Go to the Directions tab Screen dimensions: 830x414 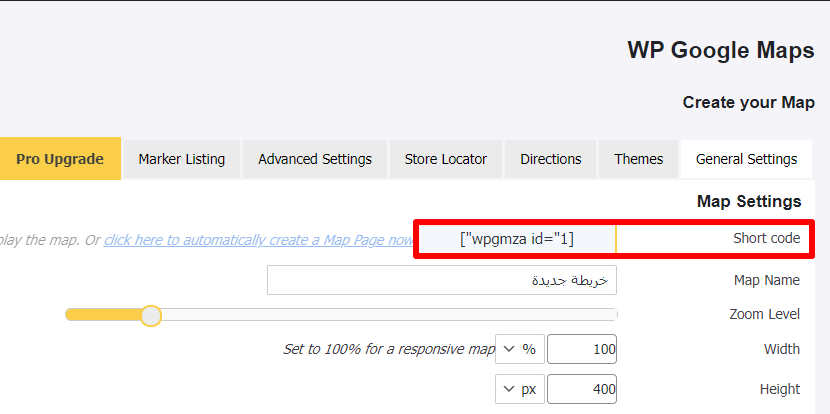(x=551, y=159)
